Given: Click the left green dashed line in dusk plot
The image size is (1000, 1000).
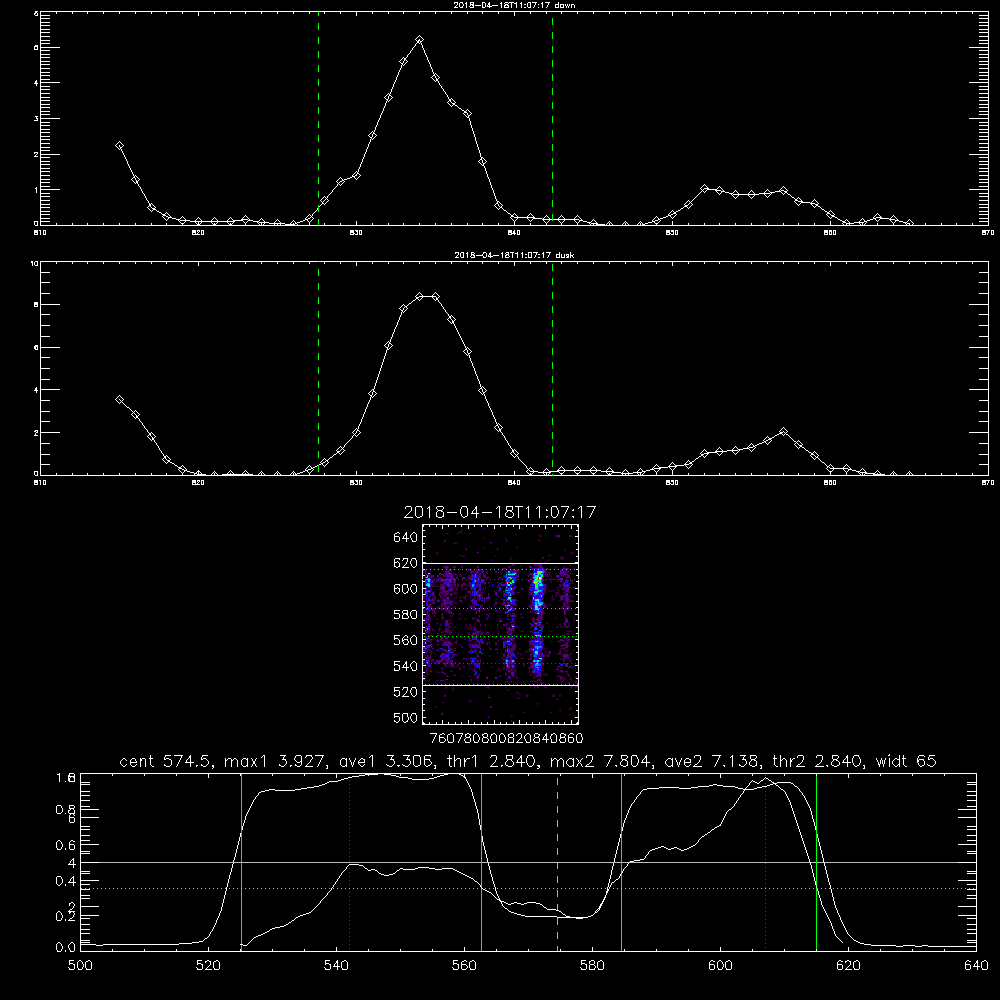Looking at the screenshot, I should click(318, 368).
